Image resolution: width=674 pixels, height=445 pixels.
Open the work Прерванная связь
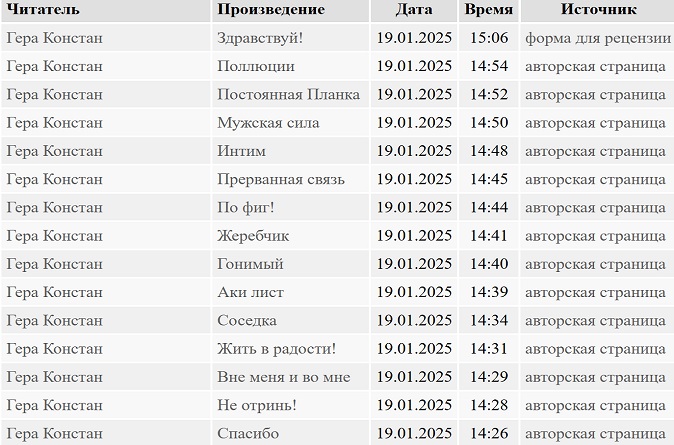click(x=281, y=179)
